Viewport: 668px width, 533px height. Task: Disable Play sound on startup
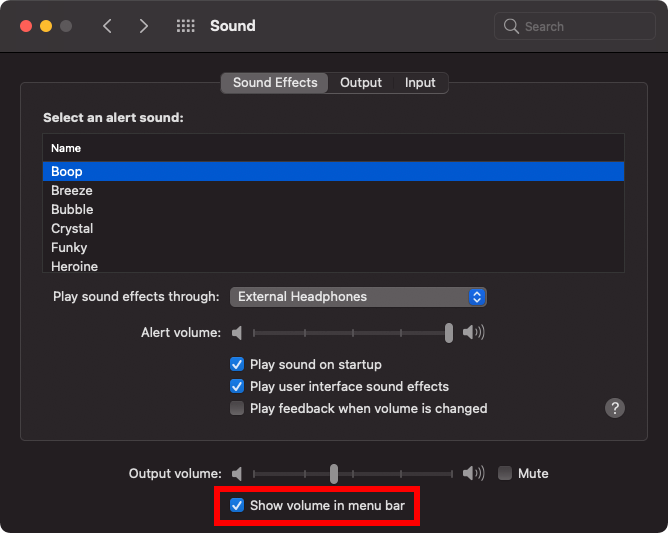click(237, 364)
